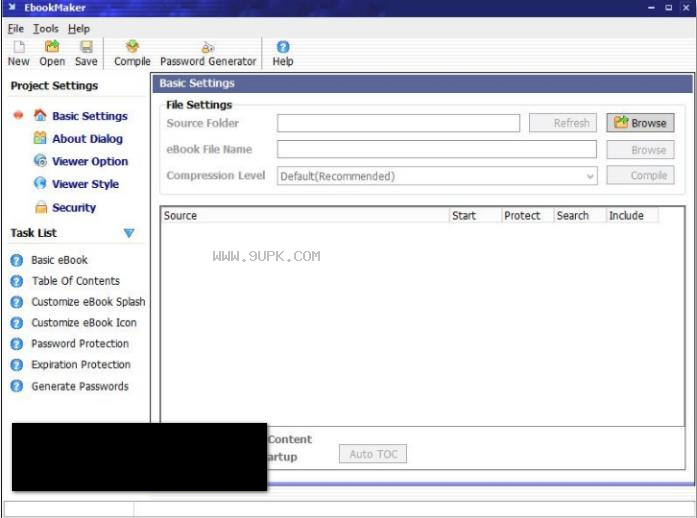
Task: Go to About Dialog settings
Action: pyautogui.click(x=87, y=139)
